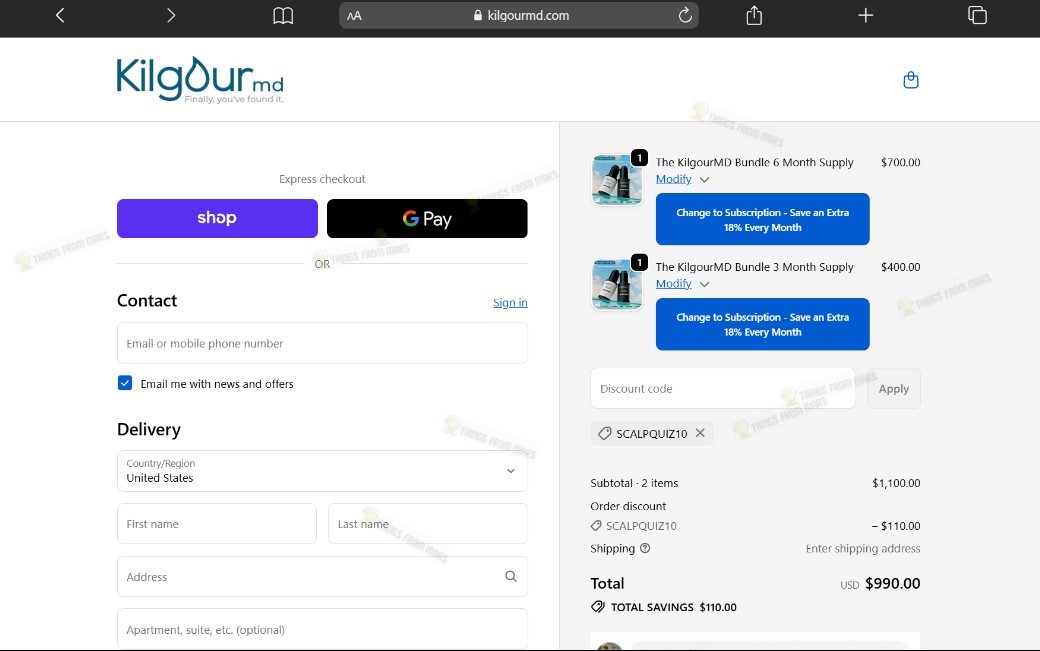Click the 6 Month Supply product thumbnail
The image size is (1040, 651).
(617, 179)
